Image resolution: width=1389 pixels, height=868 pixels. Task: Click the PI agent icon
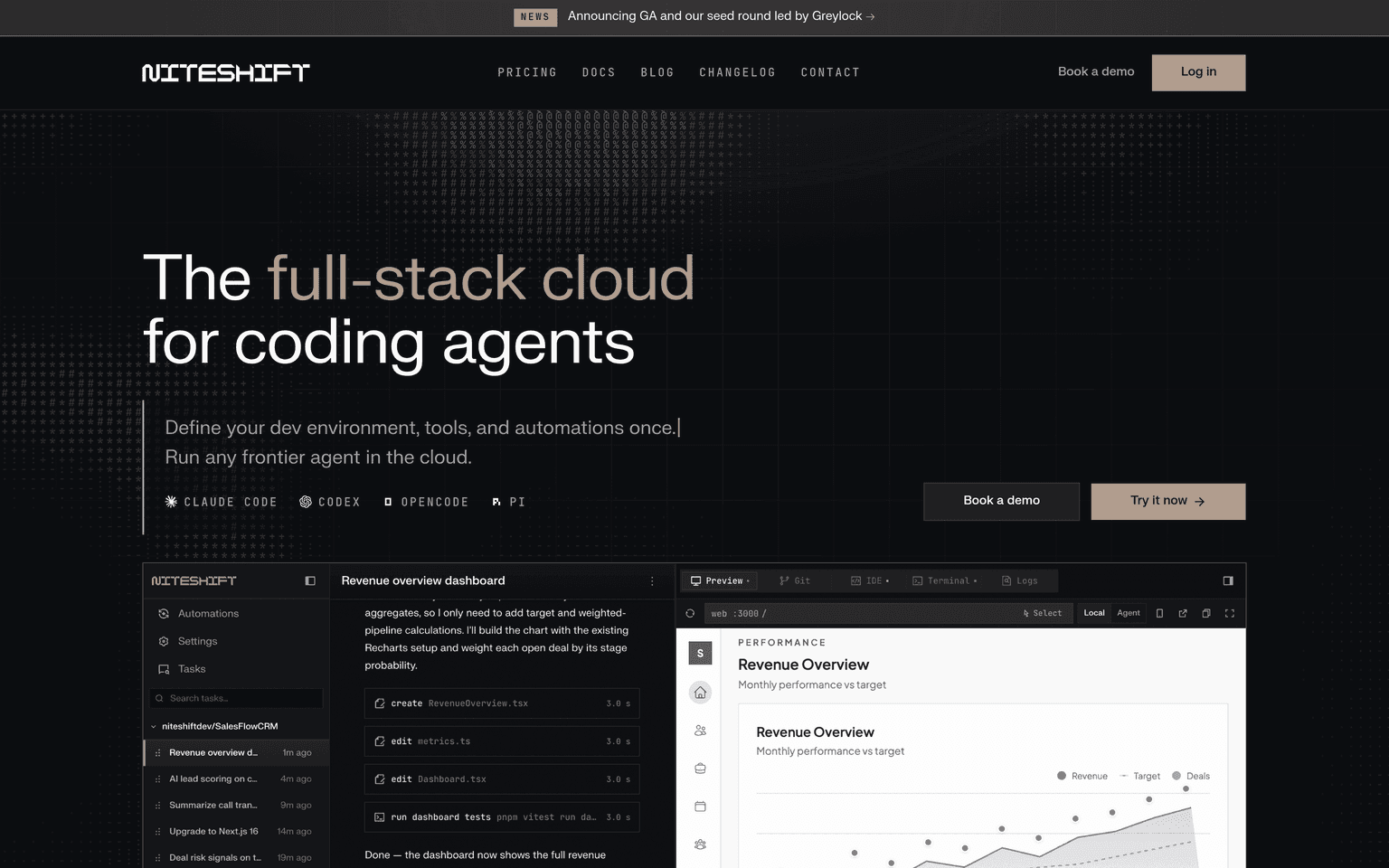point(496,501)
